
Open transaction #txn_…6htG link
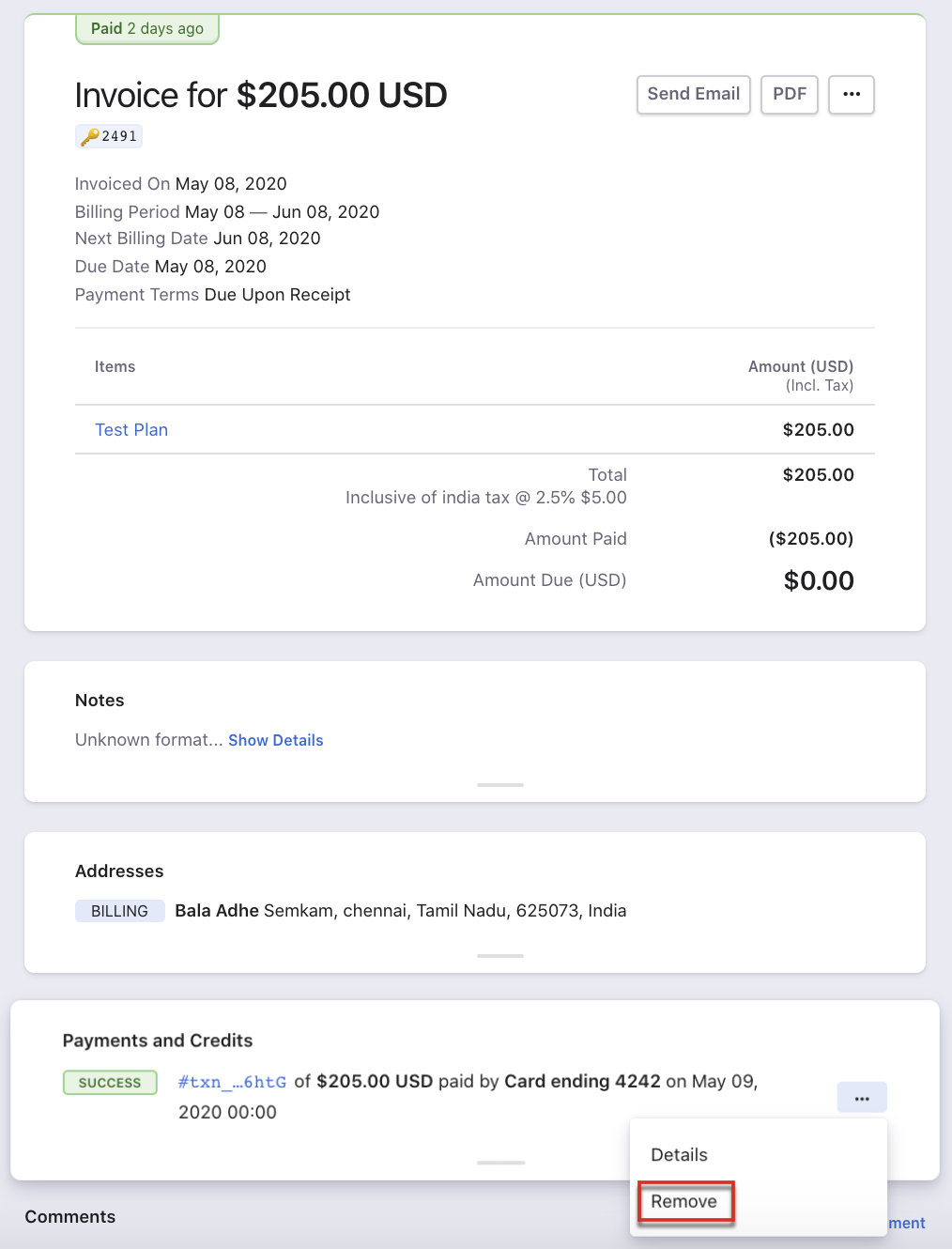[x=233, y=1082]
